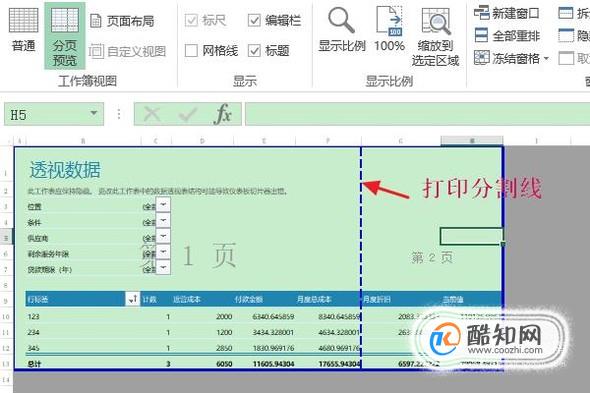Viewport: 590px width, 393px height.
Task: Arrange windows with 全部重排
Action: point(507,36)
